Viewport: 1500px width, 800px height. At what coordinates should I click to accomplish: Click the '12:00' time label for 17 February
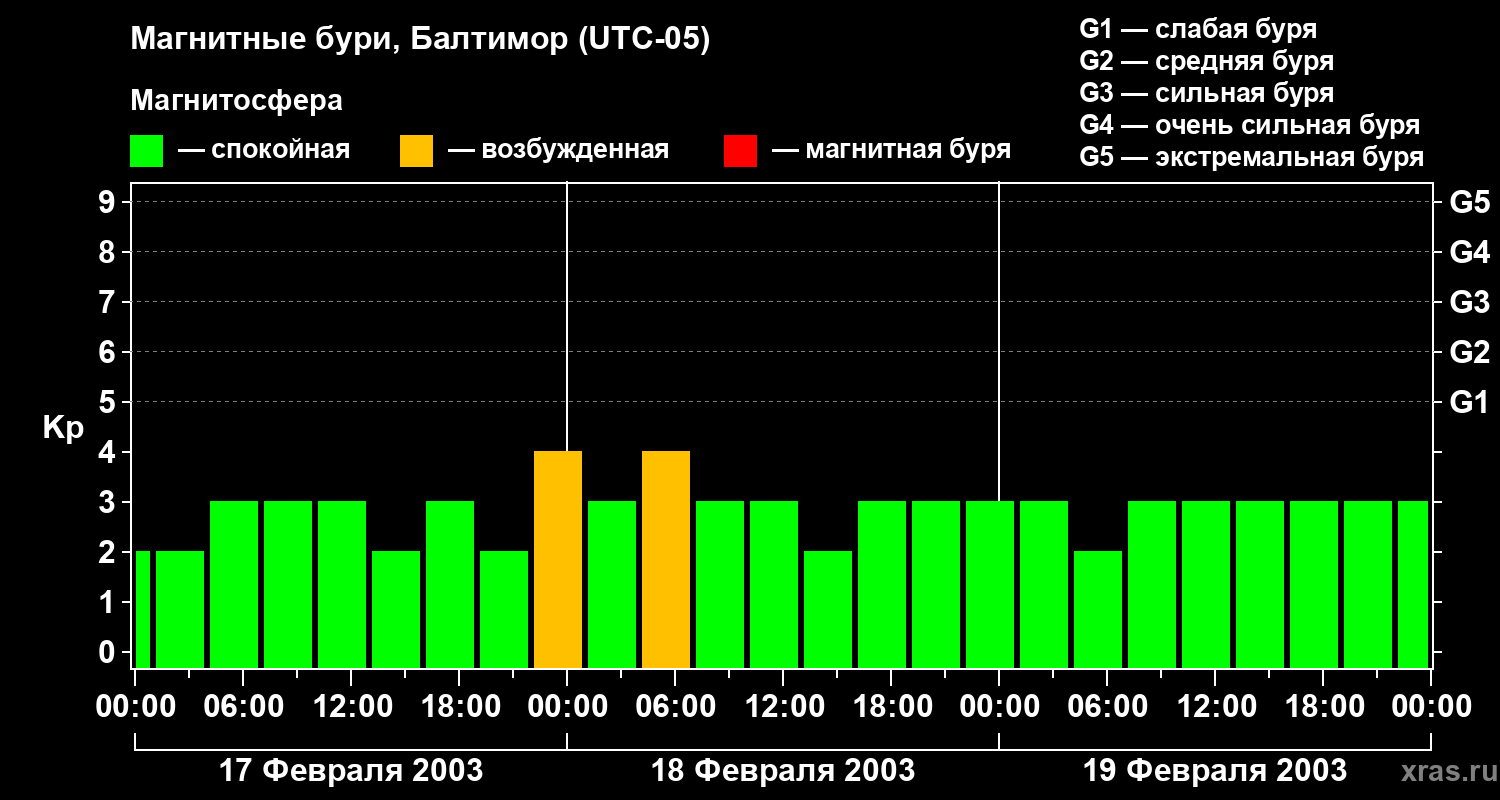click(351, 706)
